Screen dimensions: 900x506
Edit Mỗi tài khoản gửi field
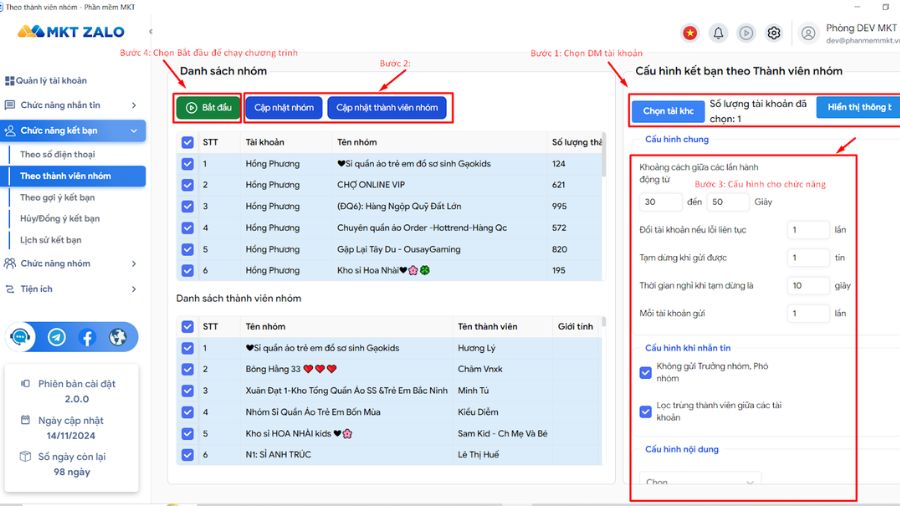(808, 313)
